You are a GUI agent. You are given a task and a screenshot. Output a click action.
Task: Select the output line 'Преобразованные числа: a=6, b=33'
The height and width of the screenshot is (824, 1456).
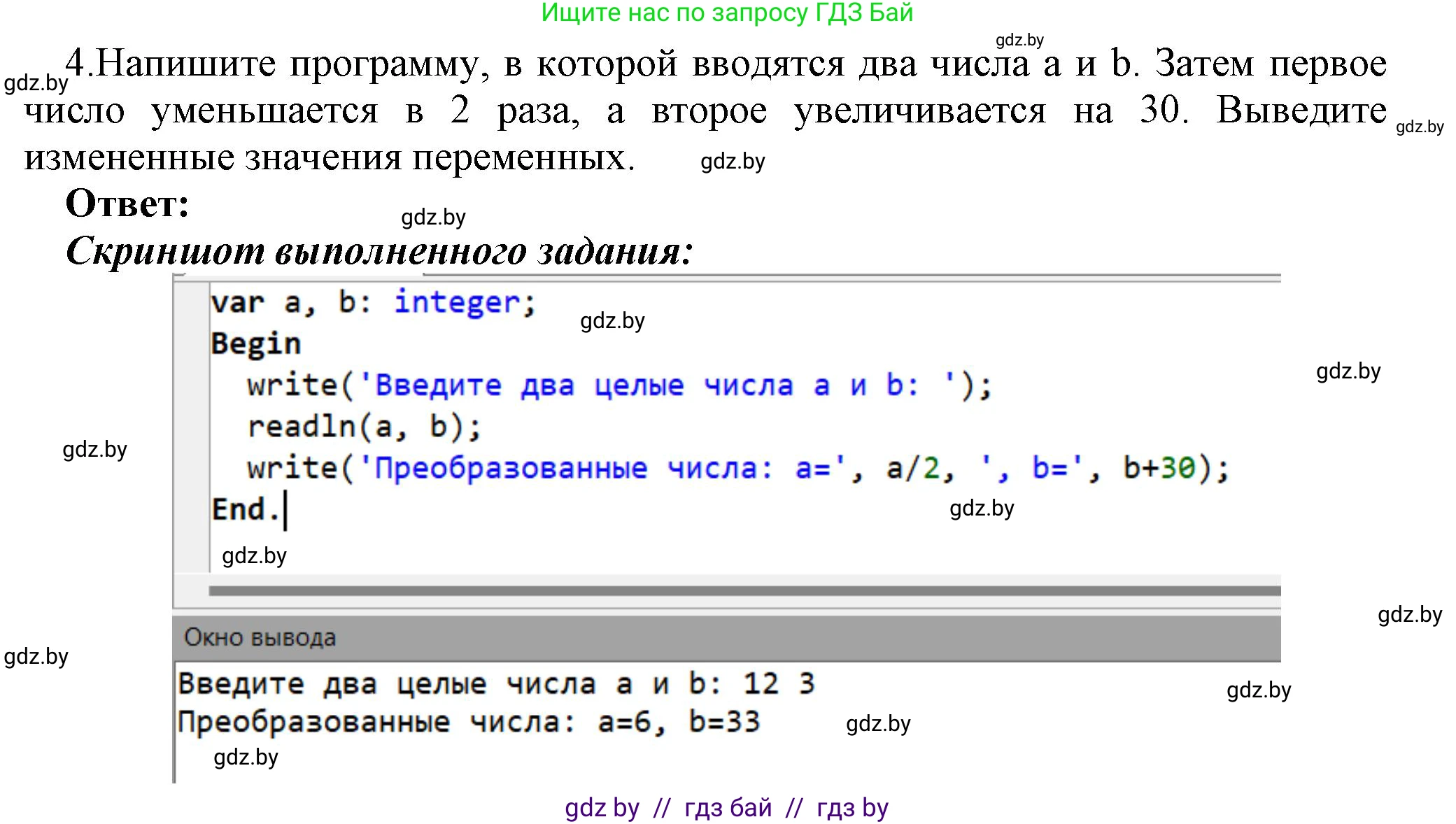tap(469, 722)
